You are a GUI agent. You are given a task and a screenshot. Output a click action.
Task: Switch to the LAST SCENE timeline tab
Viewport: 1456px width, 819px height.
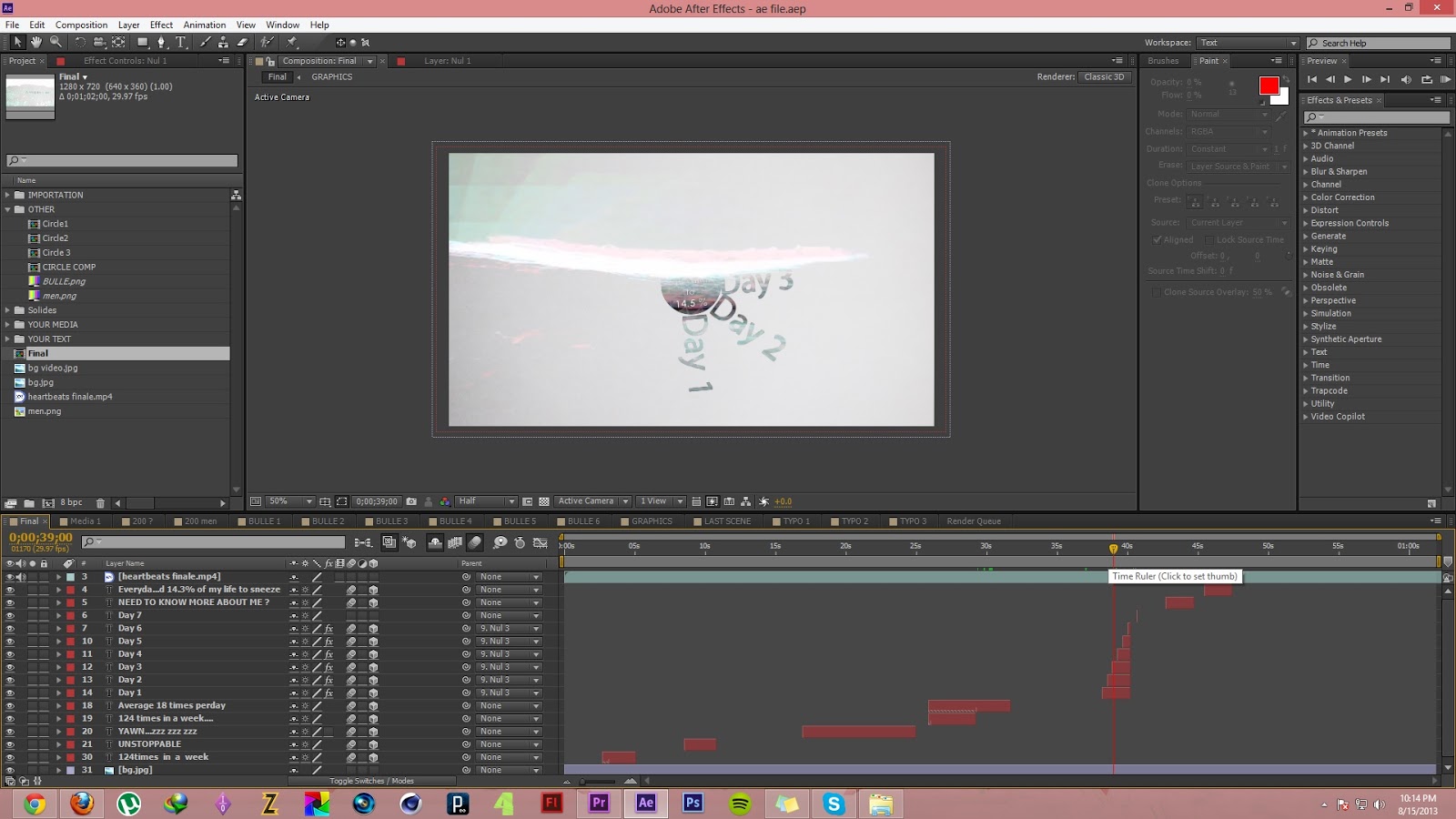(727, 521)
